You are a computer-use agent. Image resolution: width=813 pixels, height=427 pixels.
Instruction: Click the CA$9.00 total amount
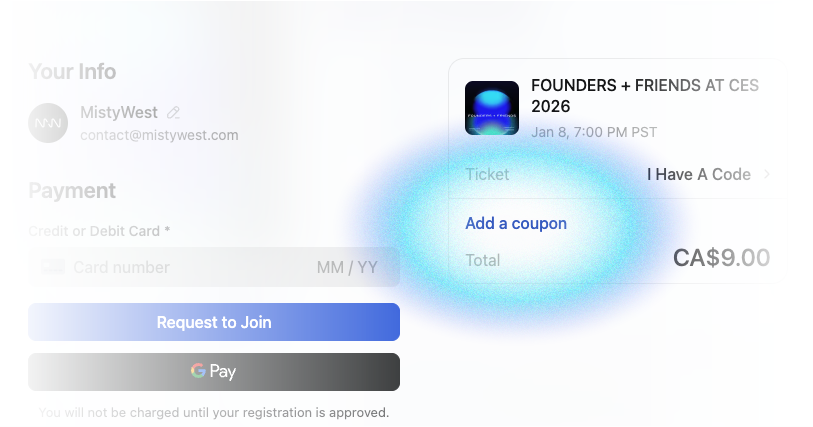click(x=721, y=258)
